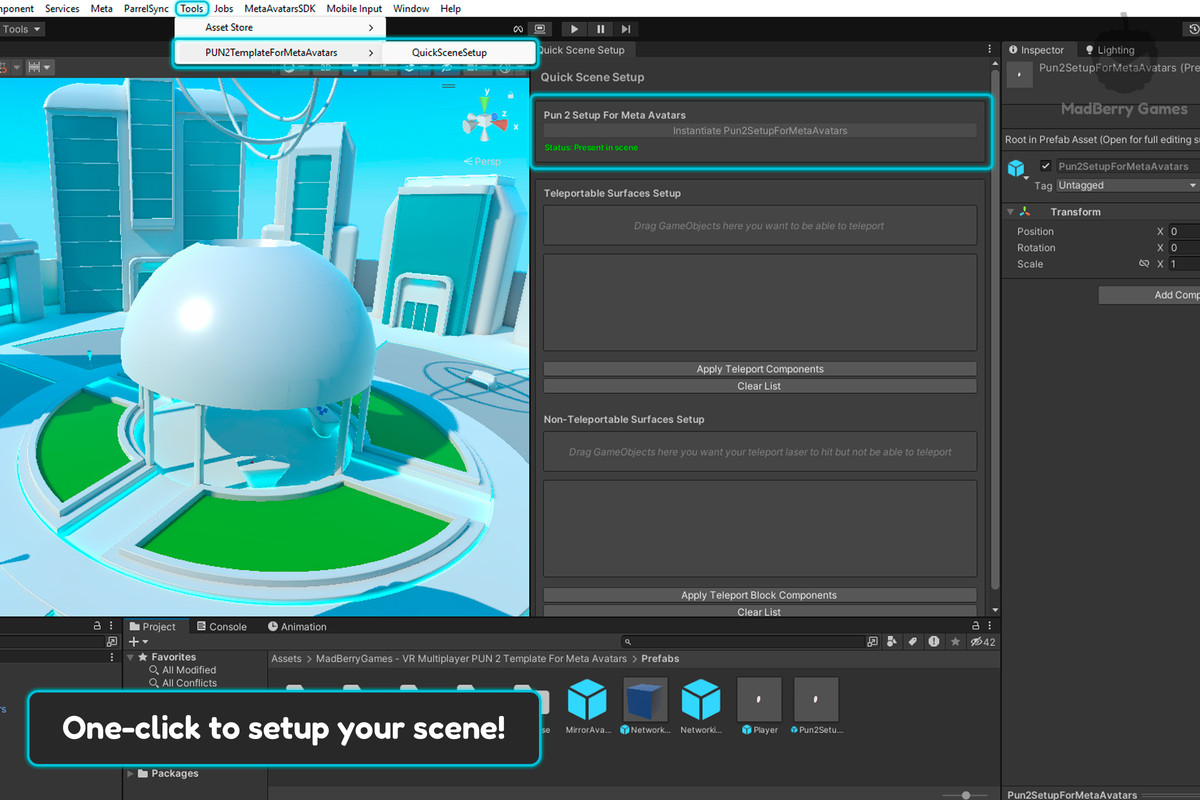Click the Step frame button

point(626,30)
